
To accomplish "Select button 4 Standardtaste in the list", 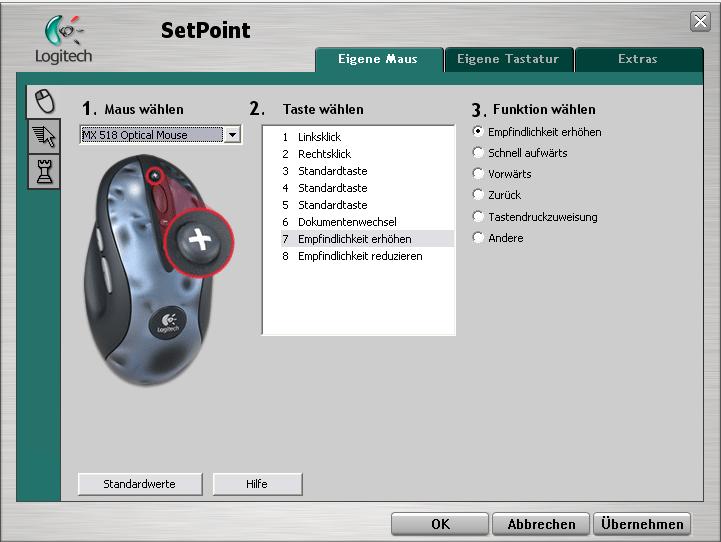I will click(x=367, y=188).
